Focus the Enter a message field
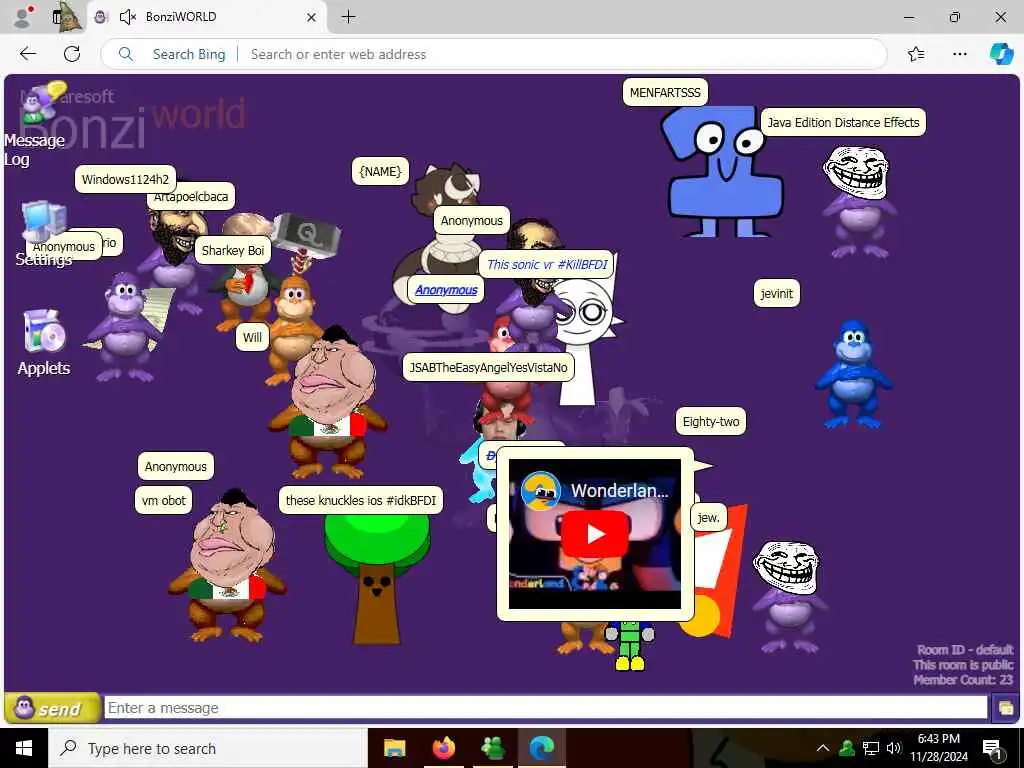 (545, 707)
